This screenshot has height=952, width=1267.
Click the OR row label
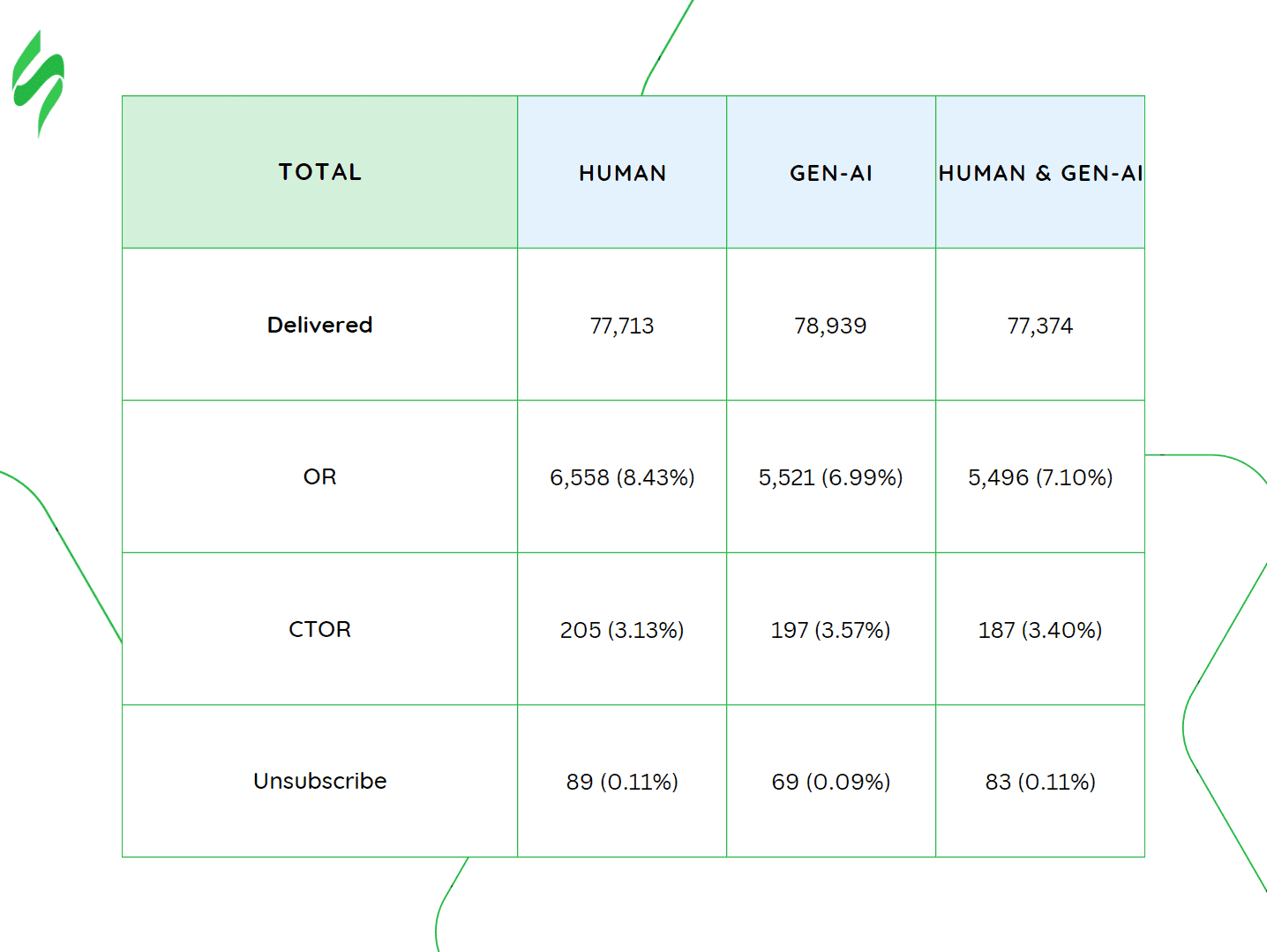point(319,476)
